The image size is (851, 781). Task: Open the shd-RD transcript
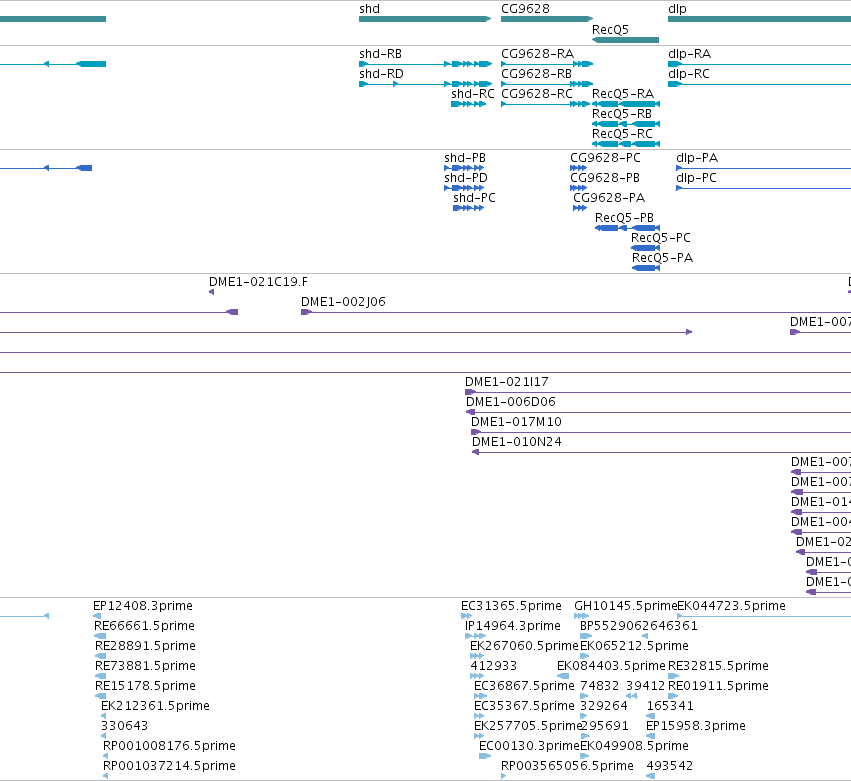tap(425, 84)
